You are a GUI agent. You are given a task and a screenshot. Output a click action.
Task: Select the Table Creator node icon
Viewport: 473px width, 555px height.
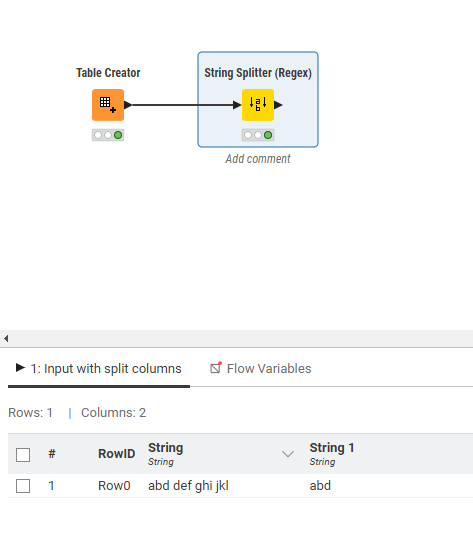(108, 105)
